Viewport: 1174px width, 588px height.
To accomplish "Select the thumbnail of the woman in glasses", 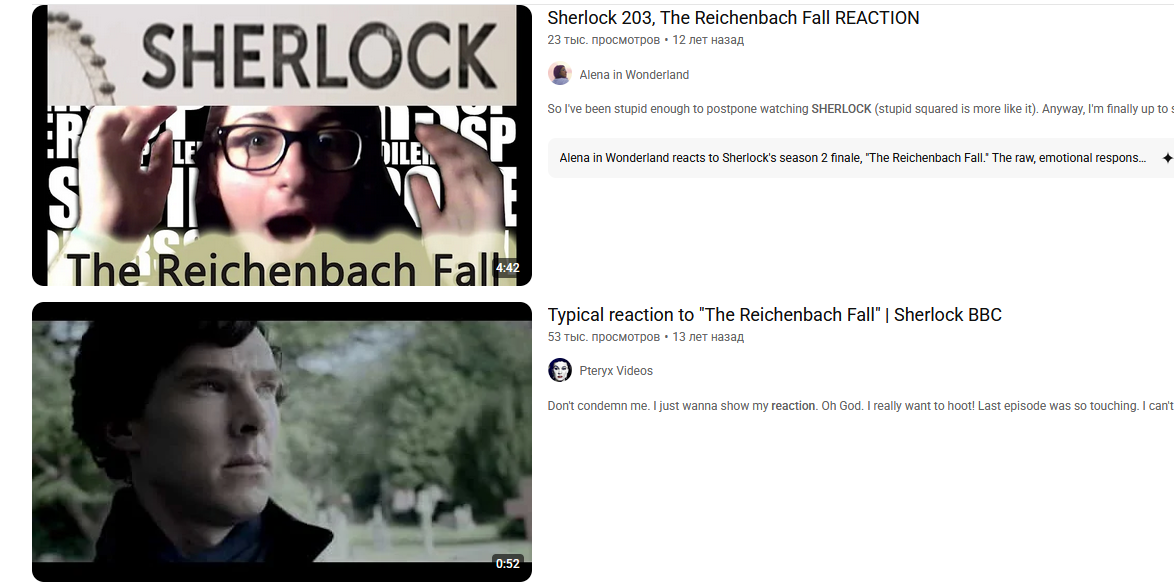I will point(282,145).
